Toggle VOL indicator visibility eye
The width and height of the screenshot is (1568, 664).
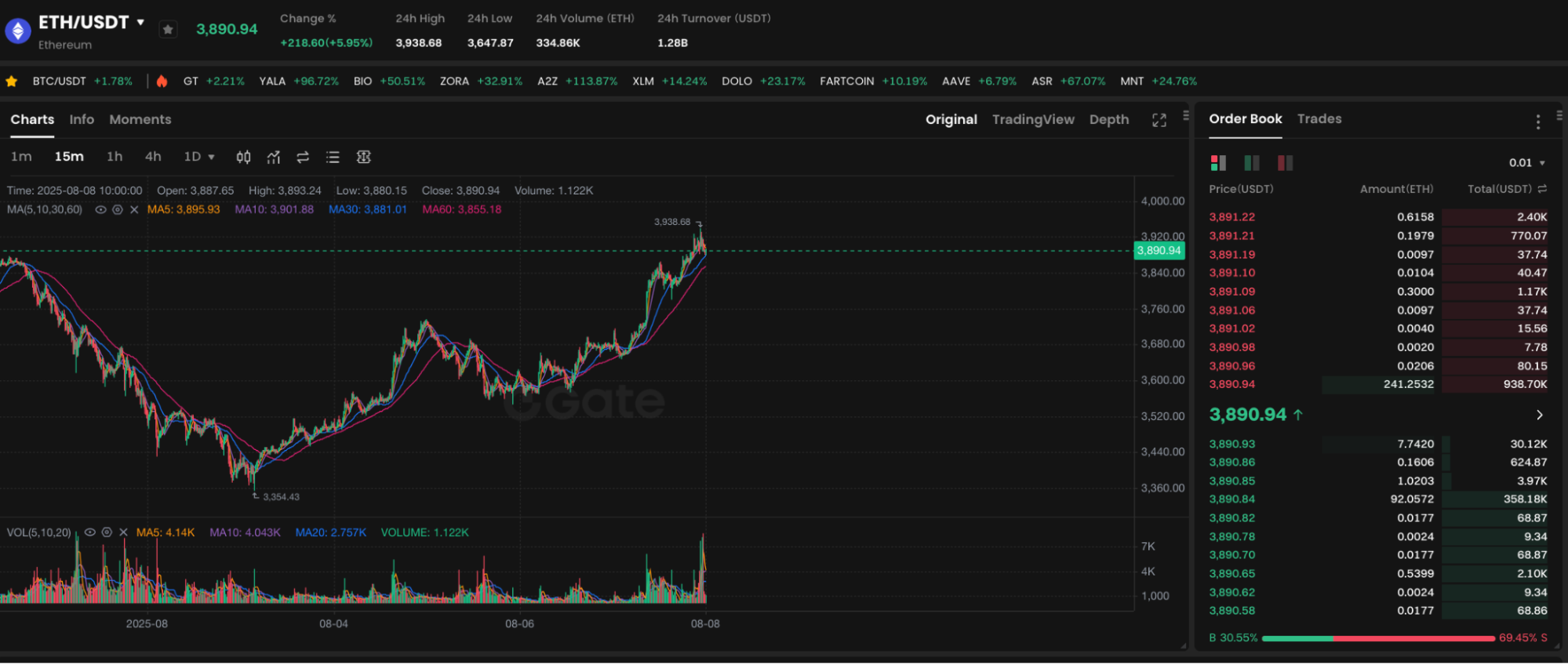tap(89, 532)
